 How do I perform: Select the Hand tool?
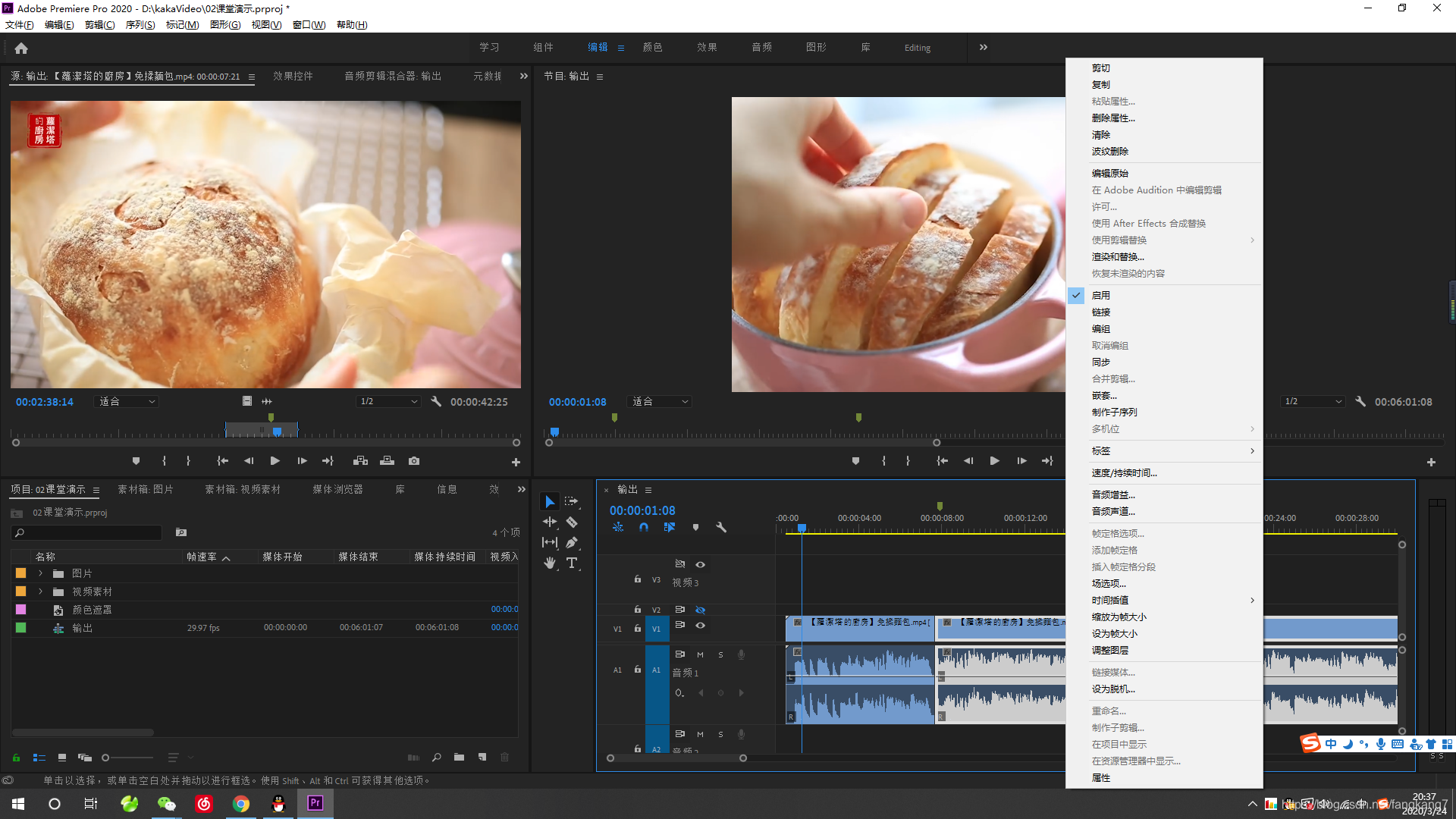[x=550, y=563]
